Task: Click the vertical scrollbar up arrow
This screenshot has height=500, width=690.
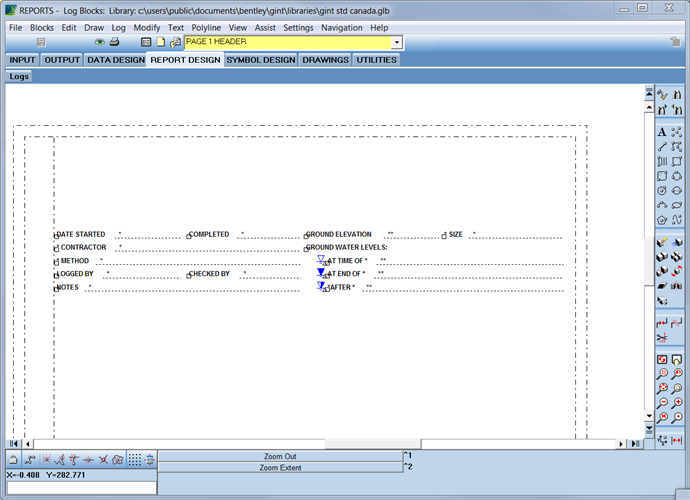Action: (x=649, y=107)
